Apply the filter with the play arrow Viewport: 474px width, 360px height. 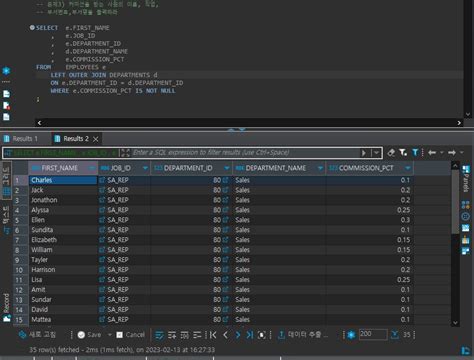point(364,153)
